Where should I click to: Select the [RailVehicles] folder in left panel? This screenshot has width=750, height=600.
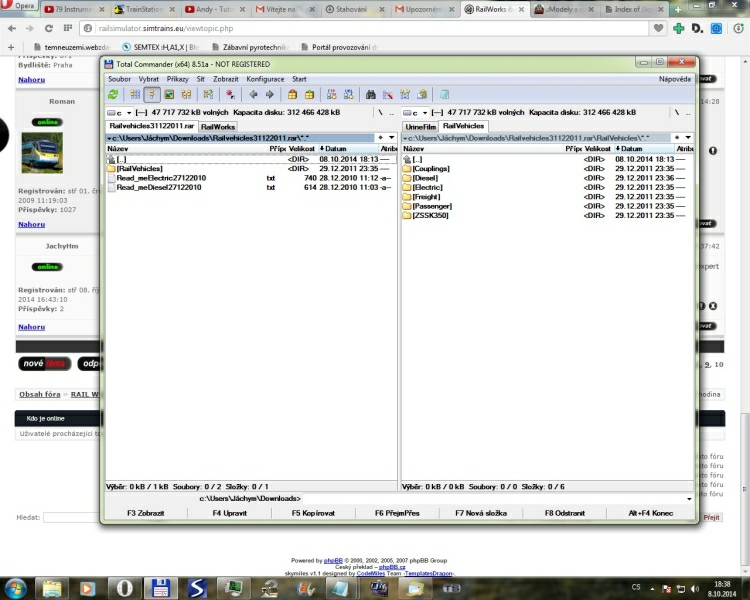[251, 168]
